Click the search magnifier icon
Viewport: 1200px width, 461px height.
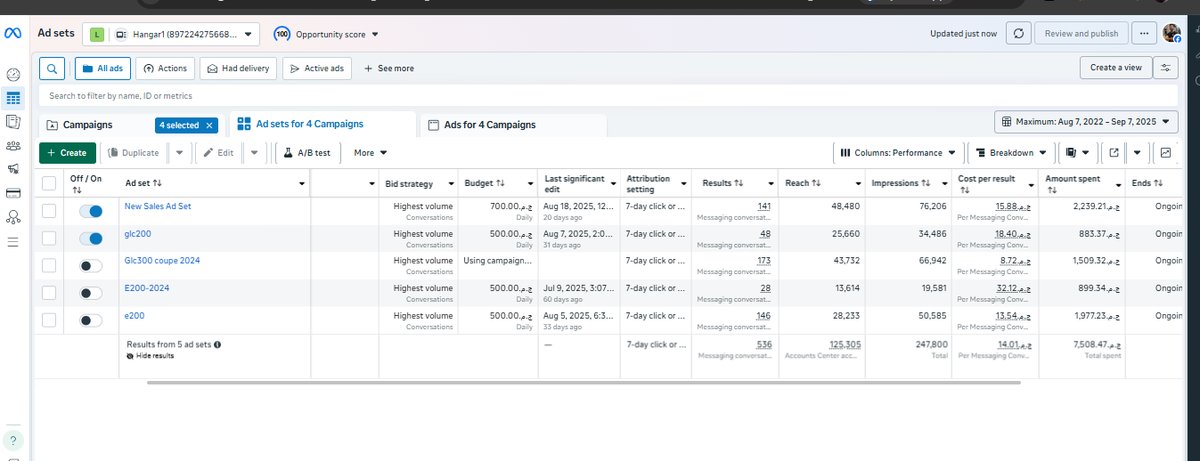pos(53,68)
